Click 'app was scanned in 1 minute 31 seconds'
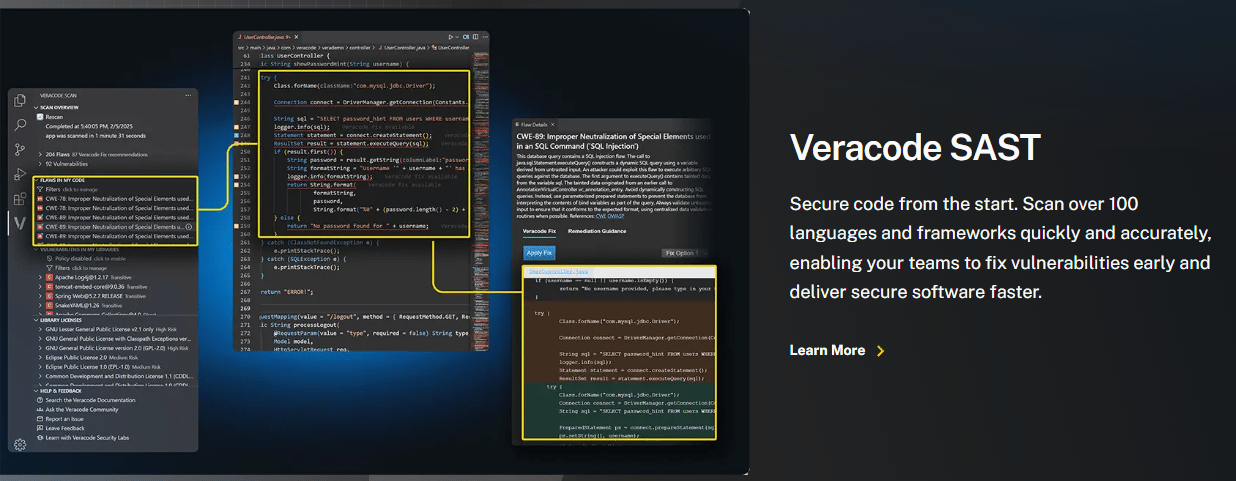This screenshot has height=481, width=1236. point(96,135)
